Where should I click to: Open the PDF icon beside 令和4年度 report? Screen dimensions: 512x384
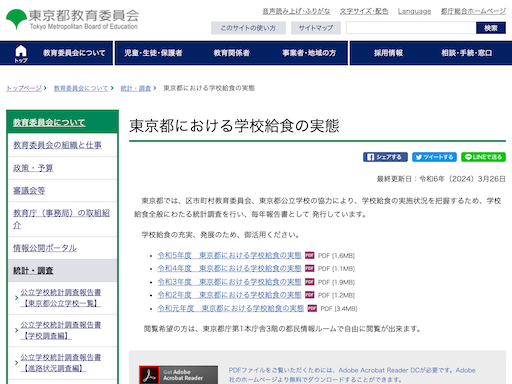pos(310,268)
